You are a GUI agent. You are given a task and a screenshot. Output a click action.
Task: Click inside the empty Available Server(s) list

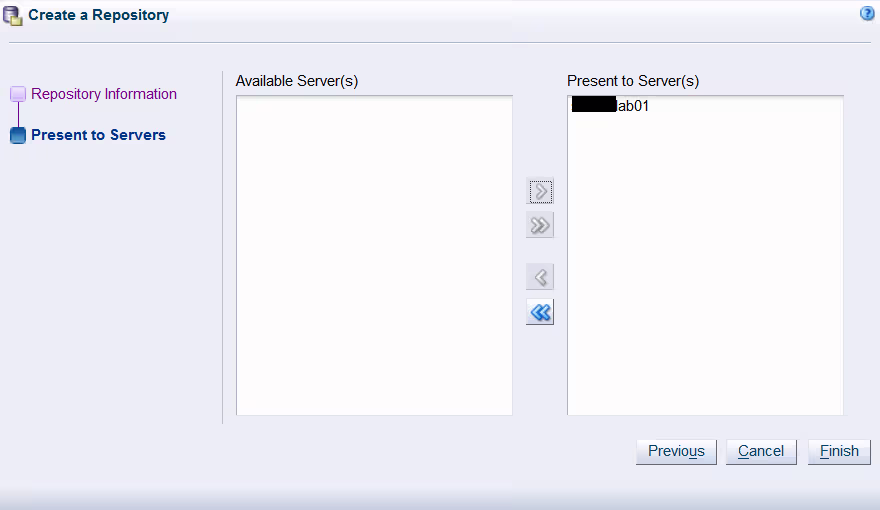[x=374, y=255]
